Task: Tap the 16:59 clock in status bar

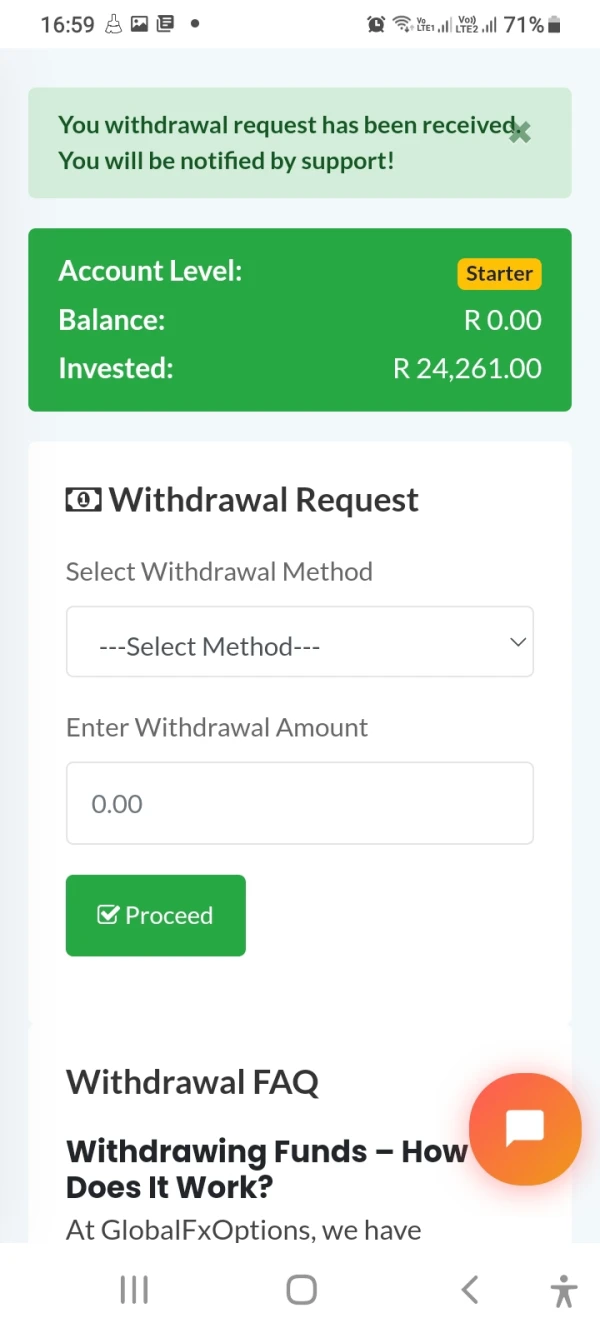Action: [67, 24]
